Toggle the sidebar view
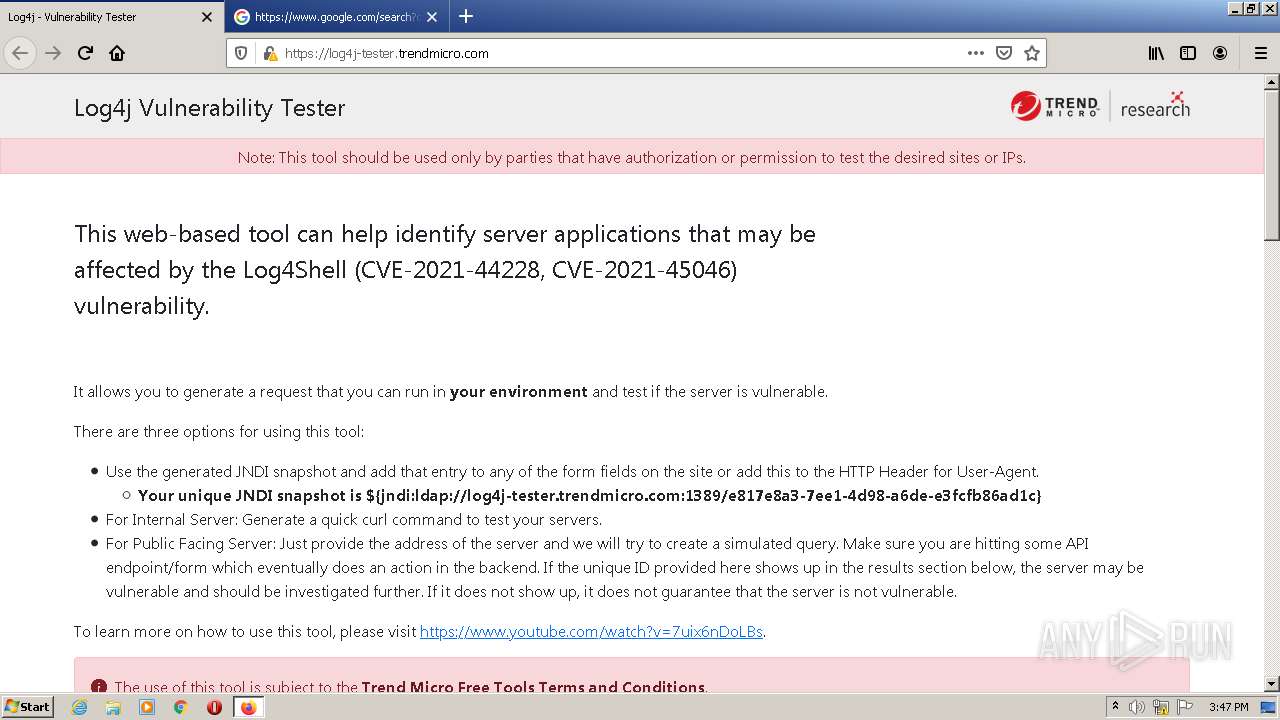This screenshot has width=1280, height=720. [1188, 53]
